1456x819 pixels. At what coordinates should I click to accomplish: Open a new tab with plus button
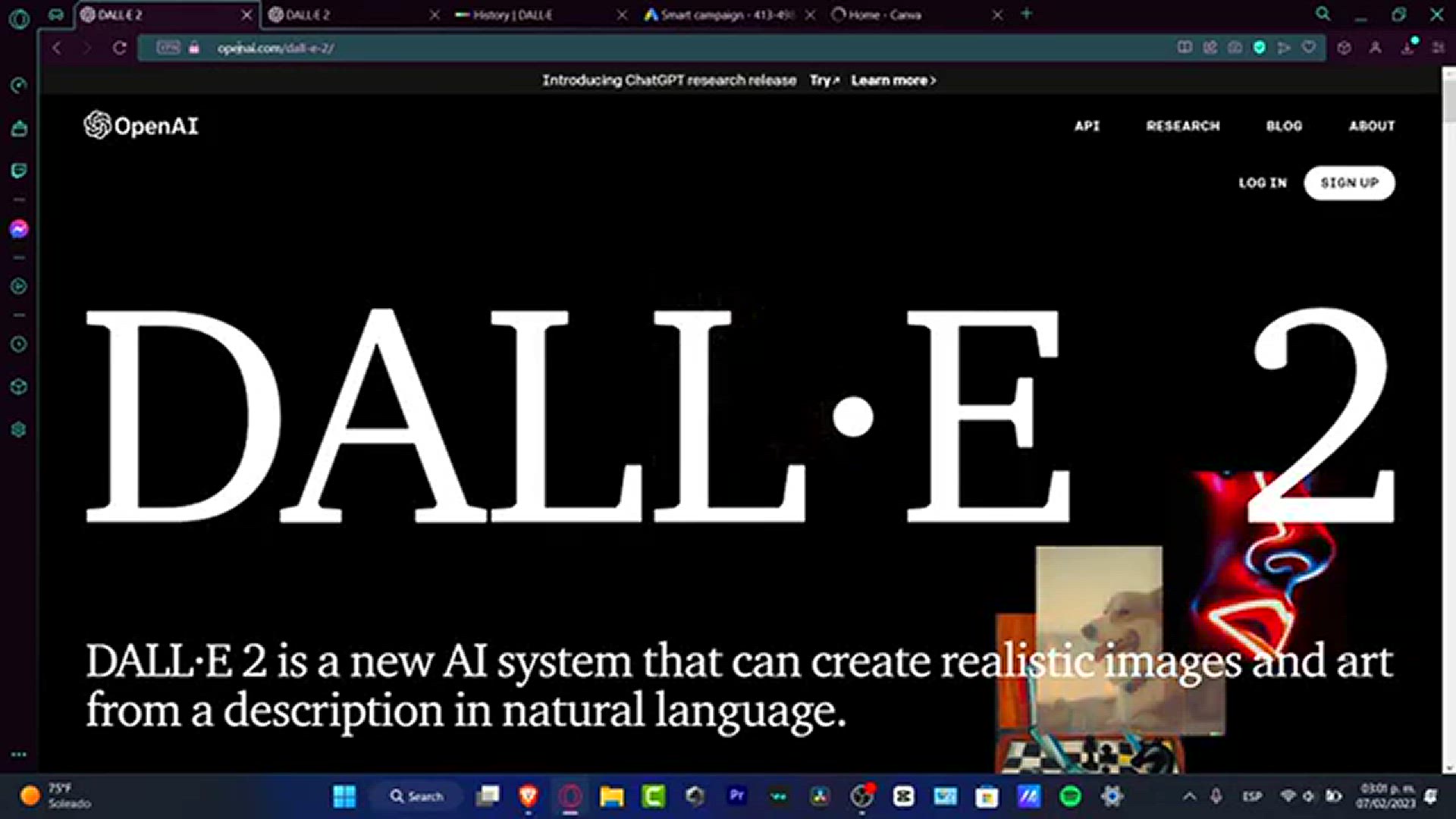[x=1027, y=14]
